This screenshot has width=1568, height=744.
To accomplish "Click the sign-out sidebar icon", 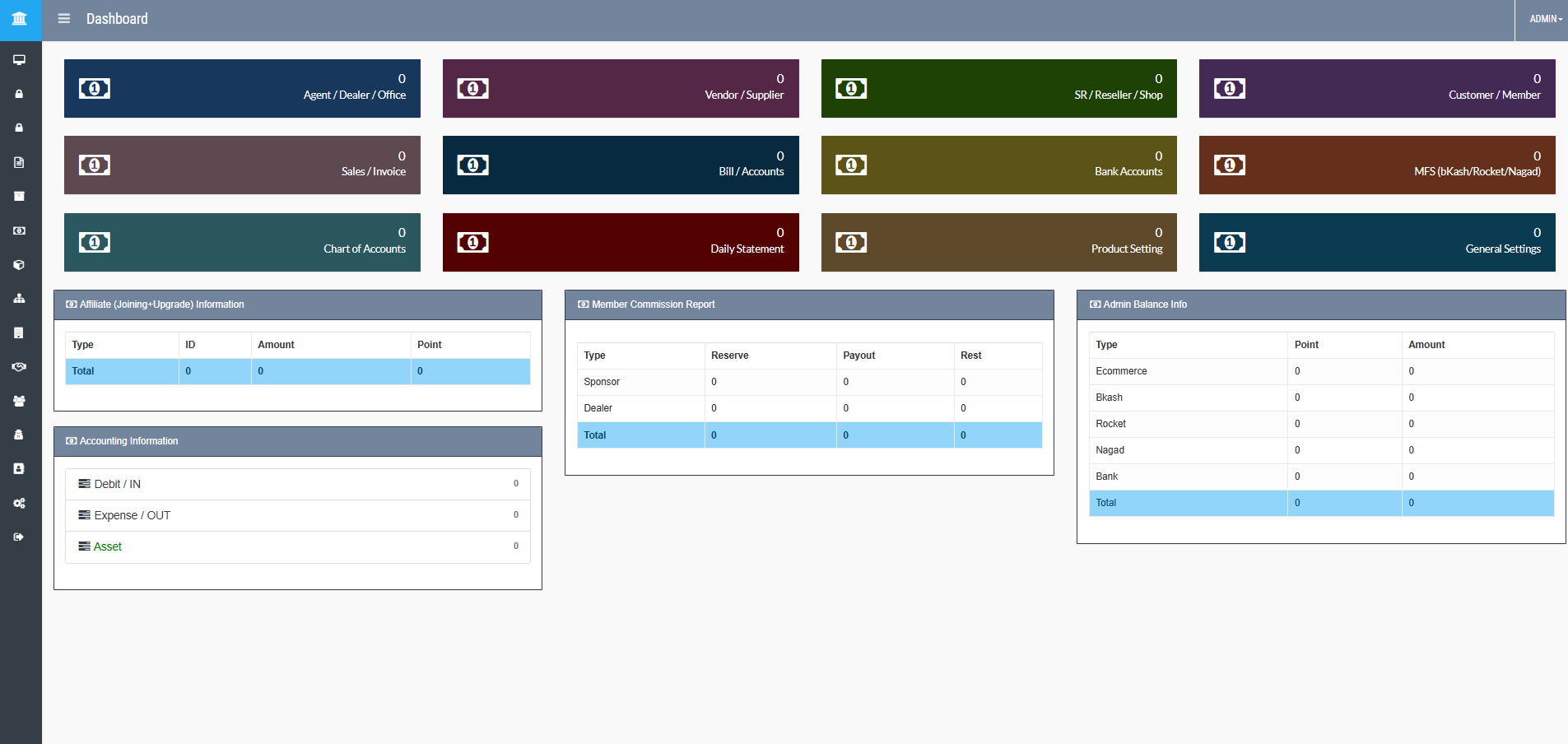I will [19, 537].
